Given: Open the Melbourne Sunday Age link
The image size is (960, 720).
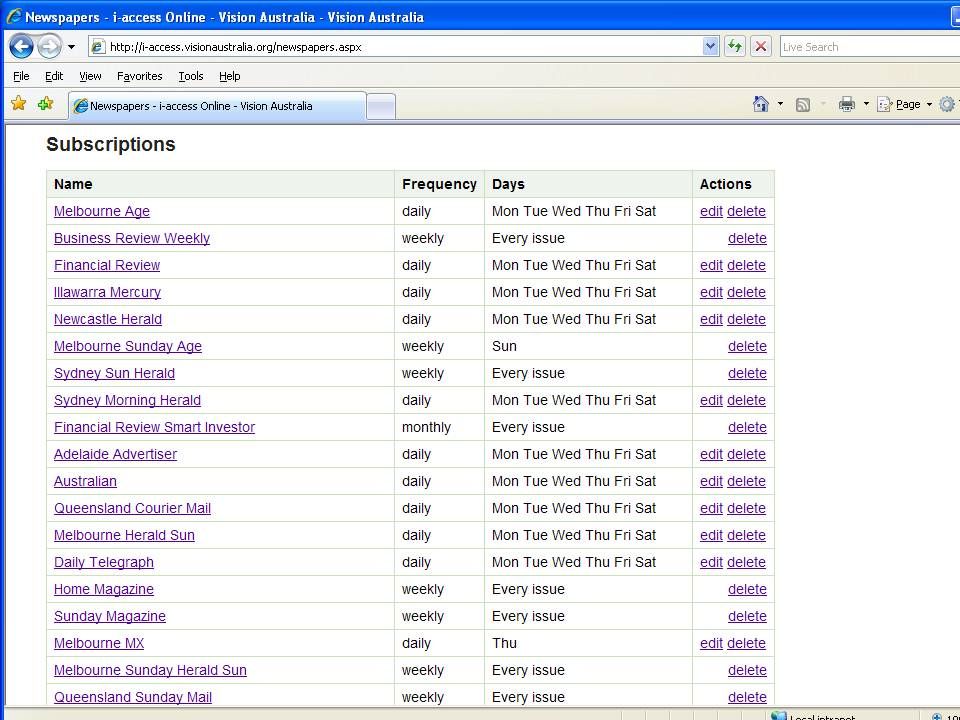Looking at the screenshot, I should pyautogui.click(x=127, y=346).
